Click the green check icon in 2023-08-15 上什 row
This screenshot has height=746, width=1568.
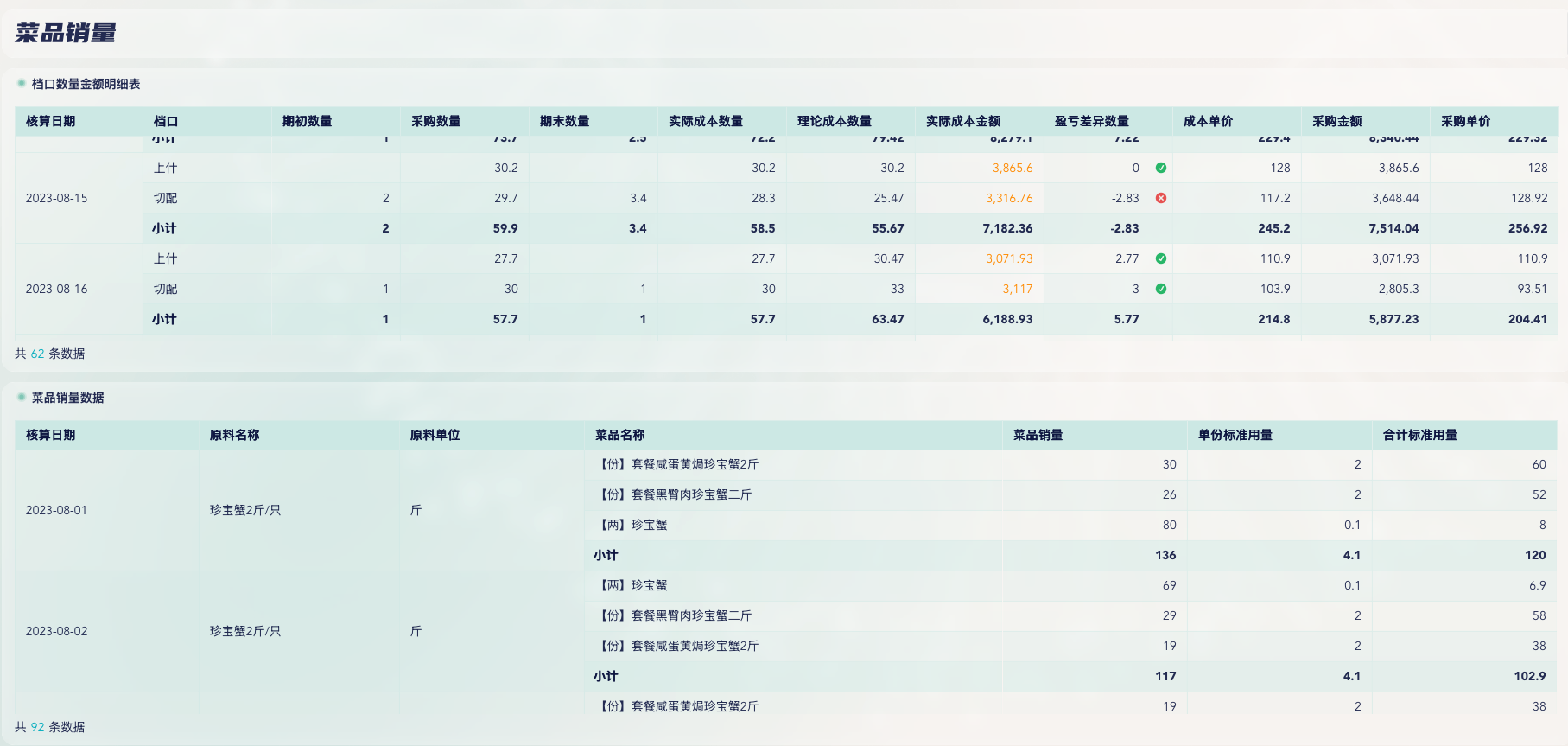1161,168
